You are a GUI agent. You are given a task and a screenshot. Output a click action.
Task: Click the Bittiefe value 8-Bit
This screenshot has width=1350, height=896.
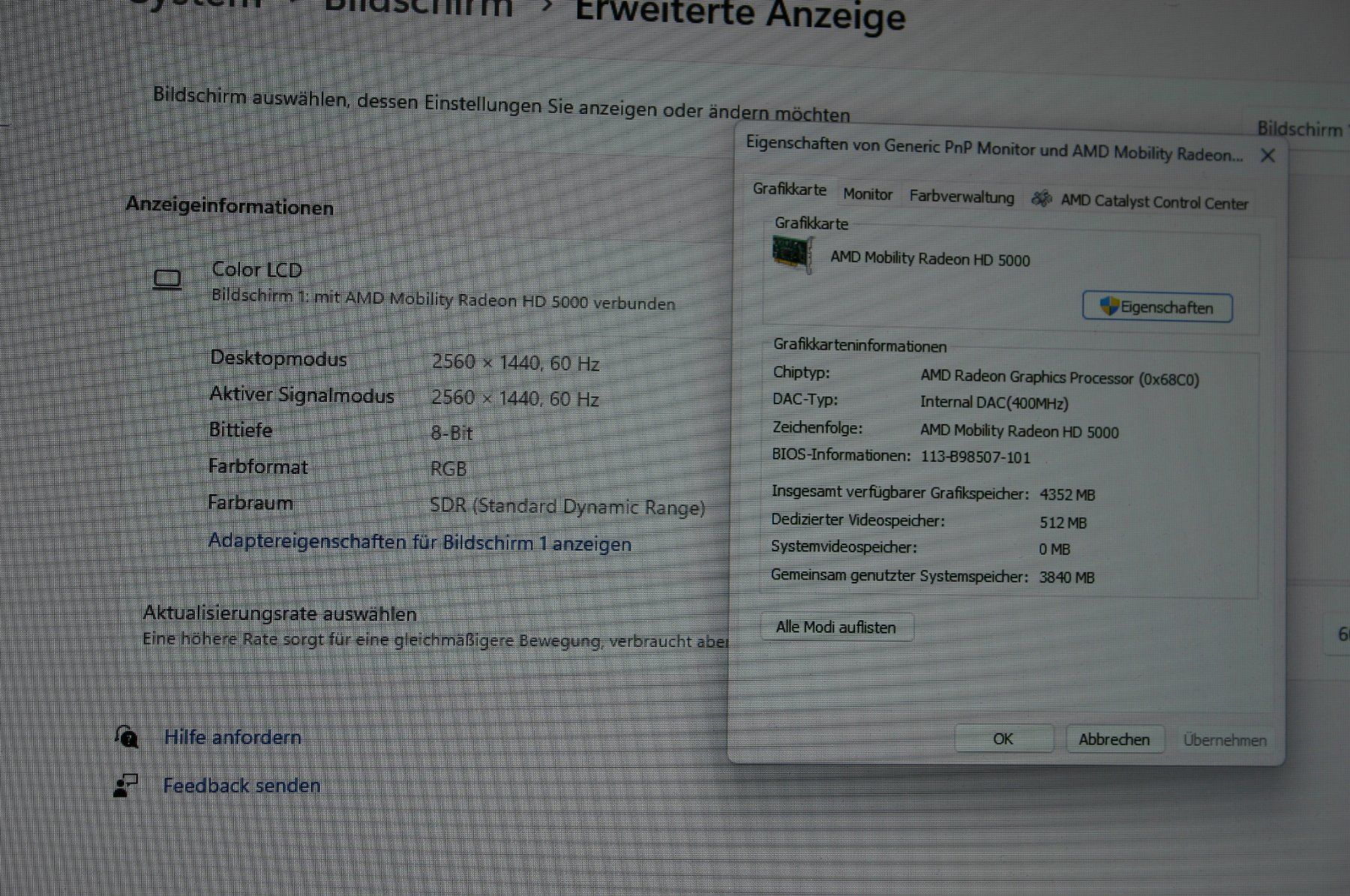coord(451,433)
